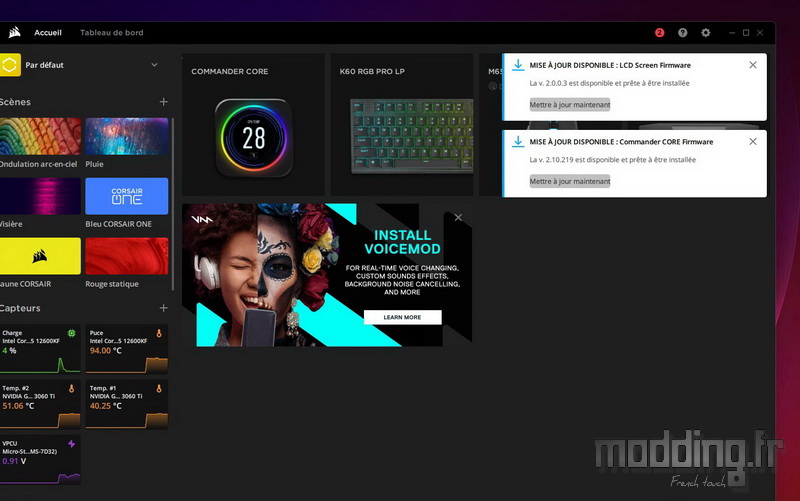
Task: Update LCD Screen Firmware now
Action: (569, 105)
